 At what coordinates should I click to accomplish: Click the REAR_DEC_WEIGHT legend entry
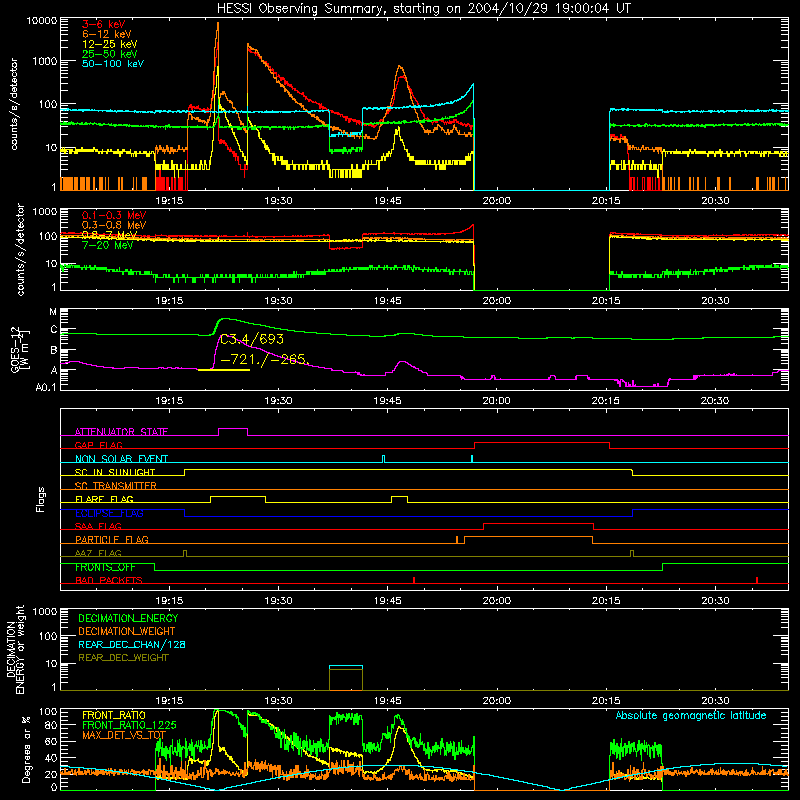pos(123,658)
